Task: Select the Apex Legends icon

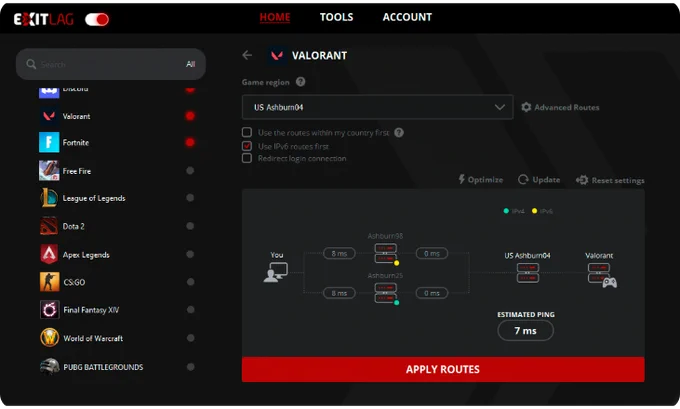Action: [x=49, y=255]
